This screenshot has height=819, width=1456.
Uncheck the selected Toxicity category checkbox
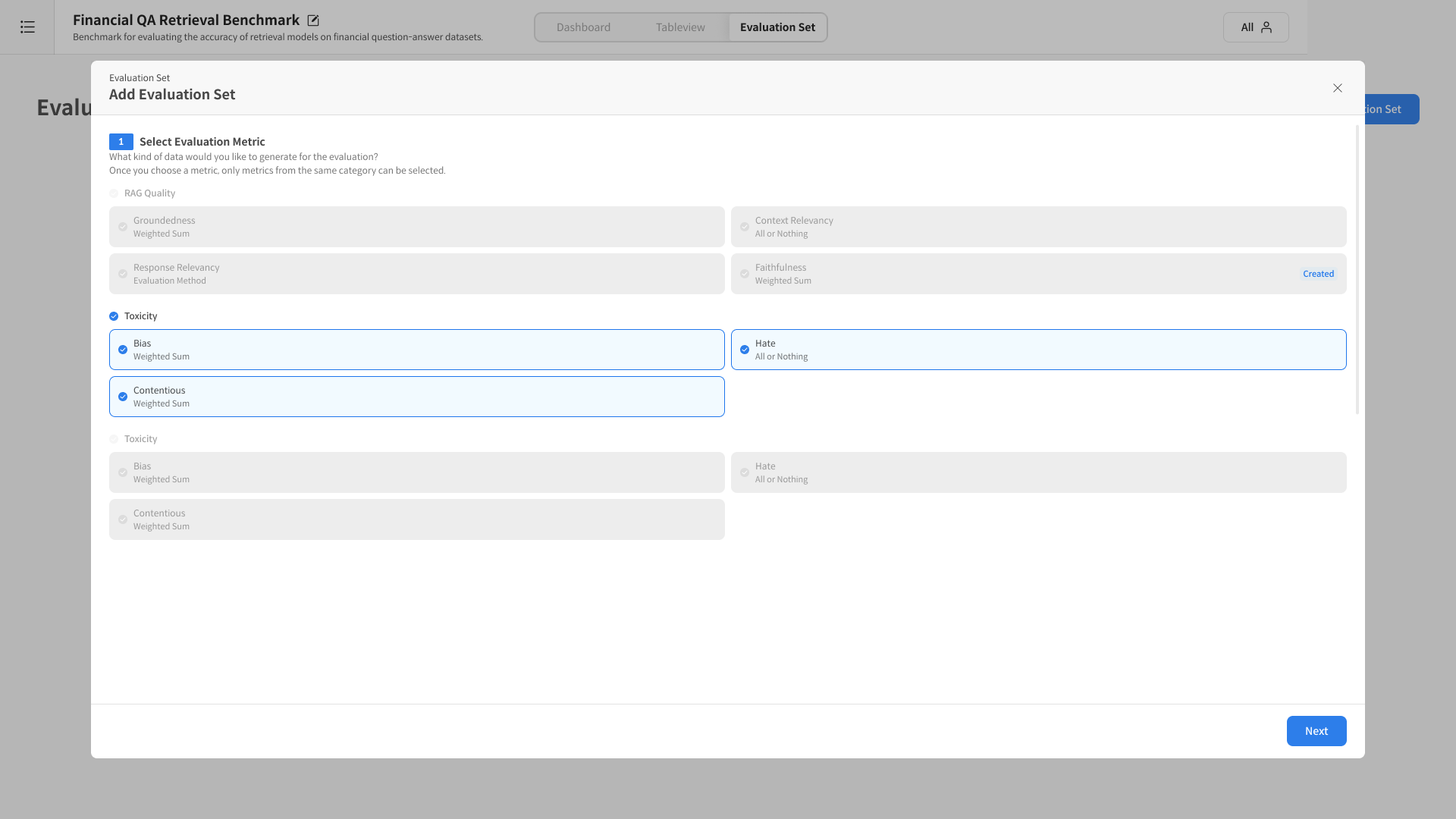point(114,316)
